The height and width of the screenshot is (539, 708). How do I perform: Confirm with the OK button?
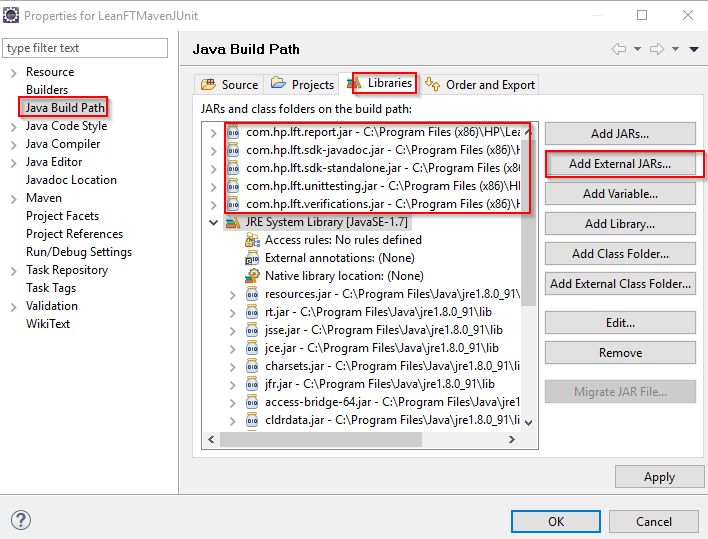tap(556, 522)
